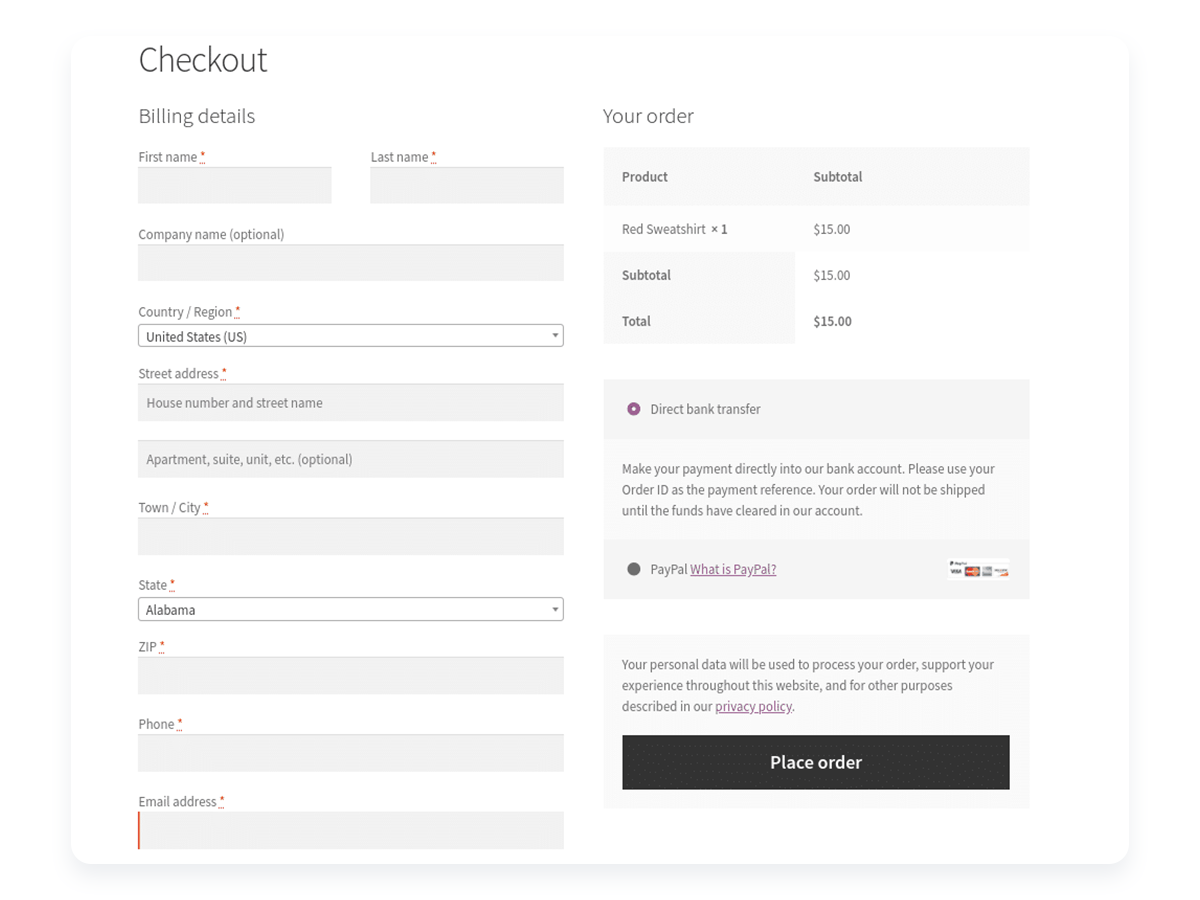Select Direct bank transfer radio button

(633, 409)
